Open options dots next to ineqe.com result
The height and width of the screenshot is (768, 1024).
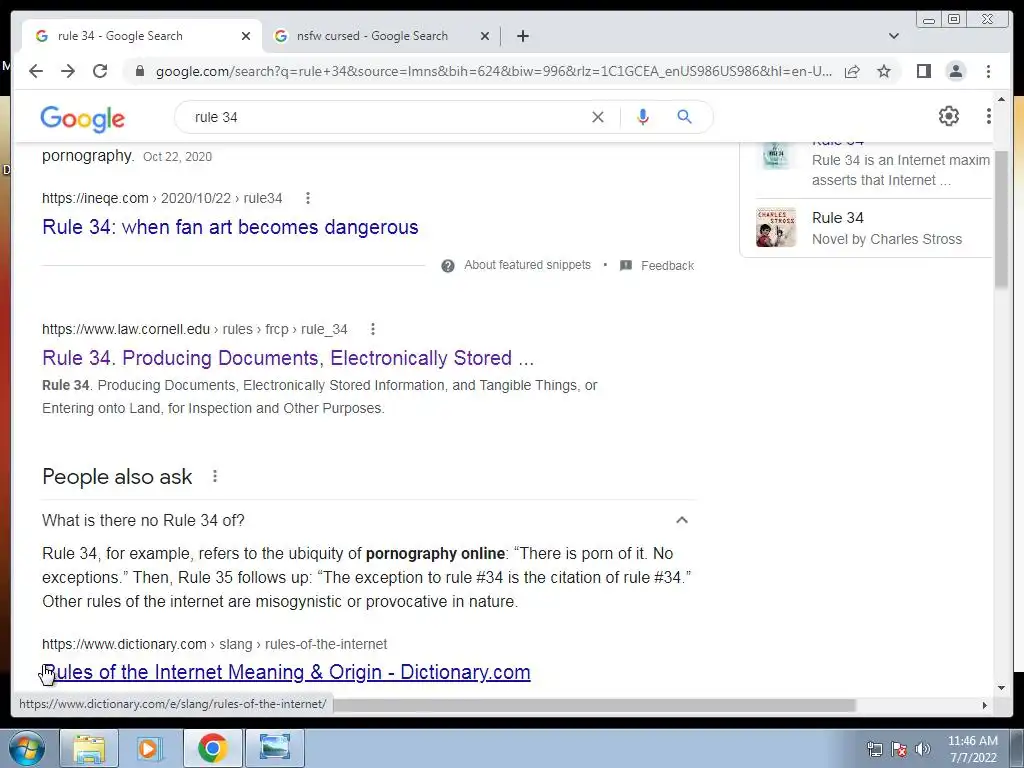click(308, 198)
